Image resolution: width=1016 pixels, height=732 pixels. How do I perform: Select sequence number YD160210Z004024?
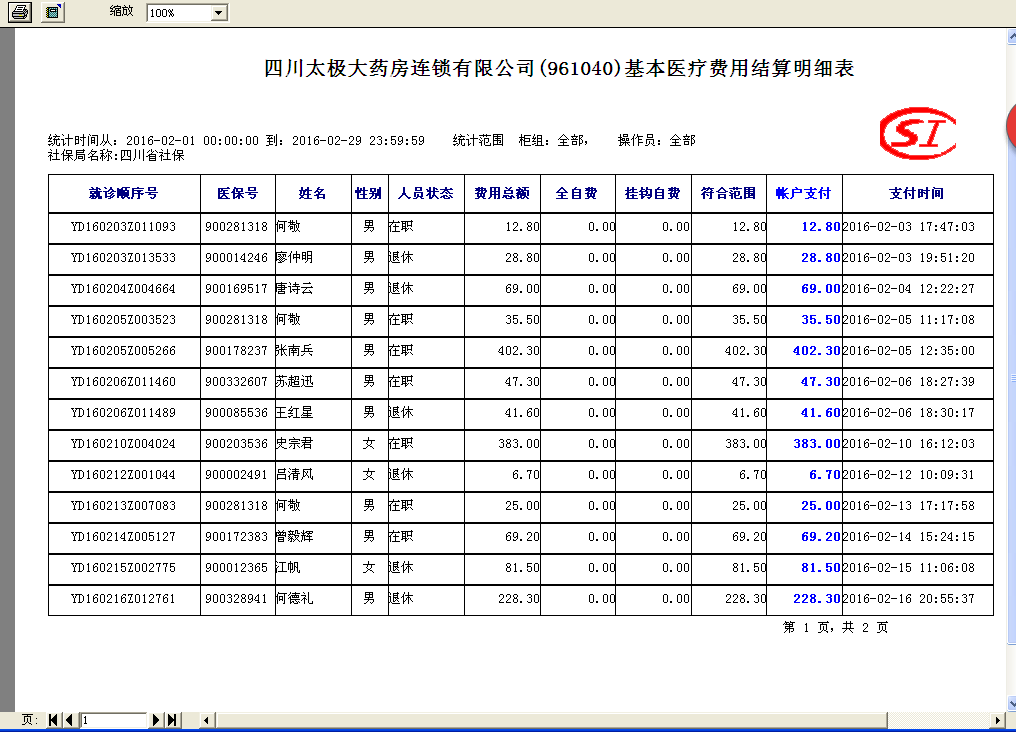(x=123, y=444)
